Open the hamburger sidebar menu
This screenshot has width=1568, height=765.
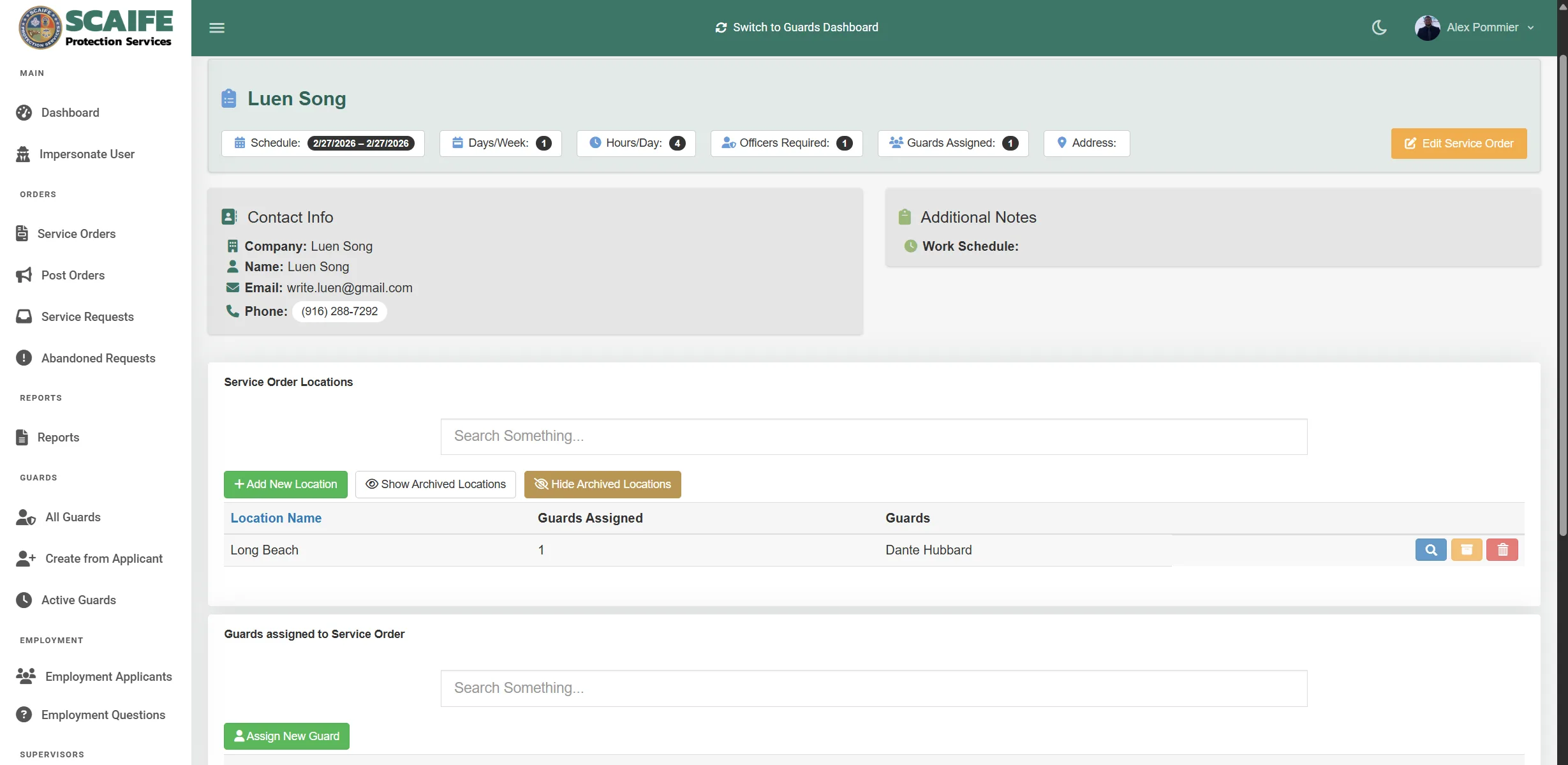tap(217, 27)
